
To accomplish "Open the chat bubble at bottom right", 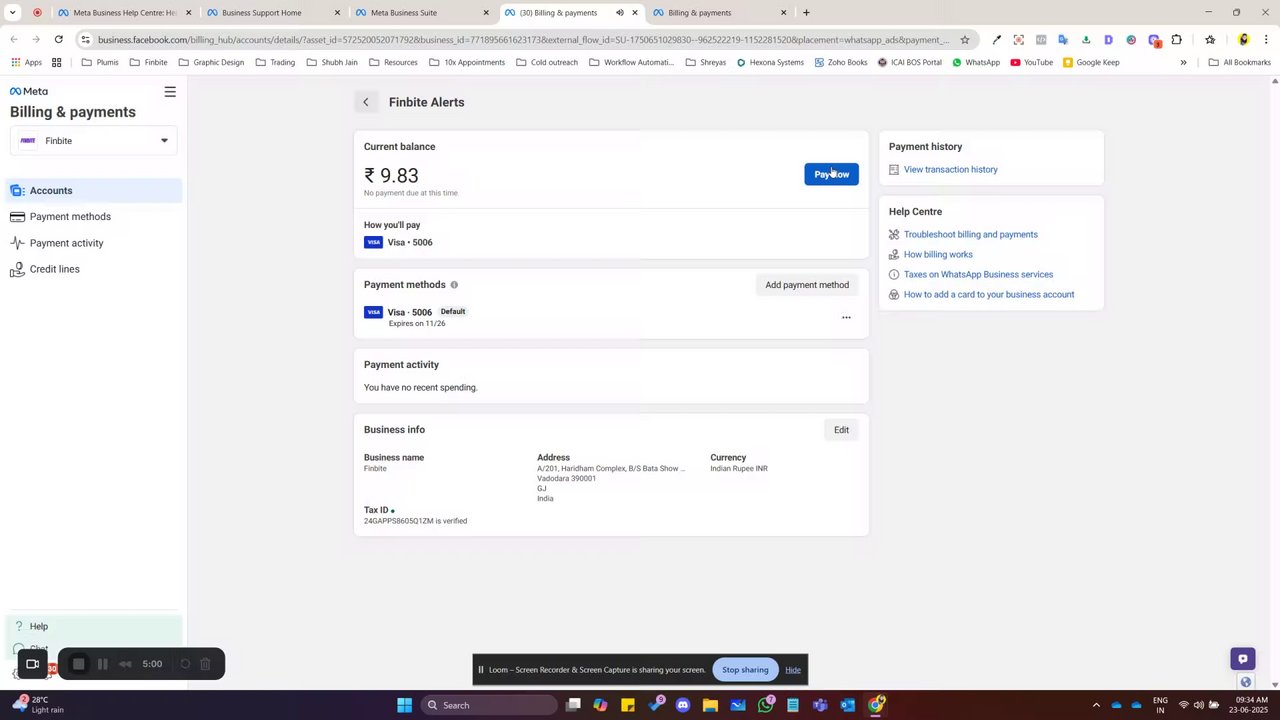I will point(1243,659).
